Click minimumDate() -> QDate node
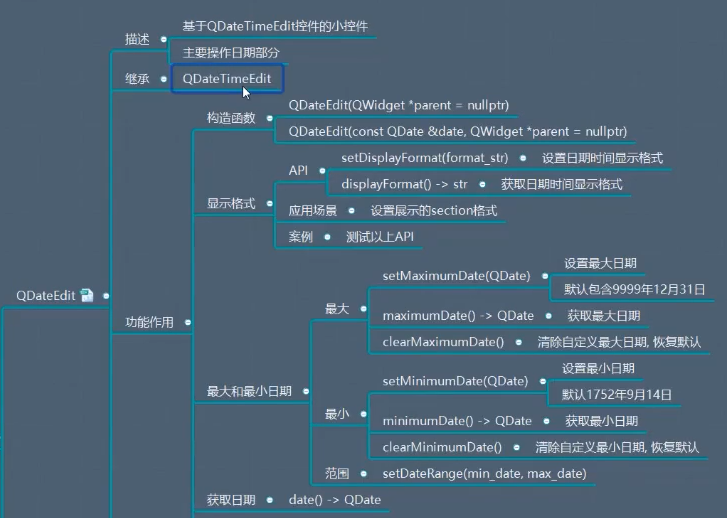 [457, 421]
